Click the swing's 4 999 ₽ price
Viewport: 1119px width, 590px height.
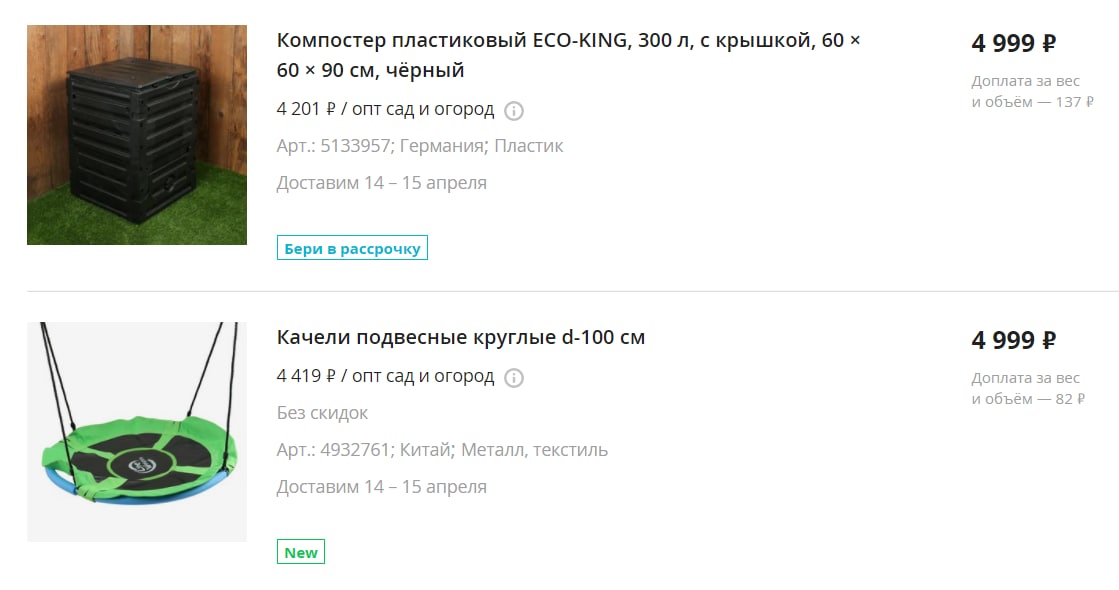(1013, 340)
